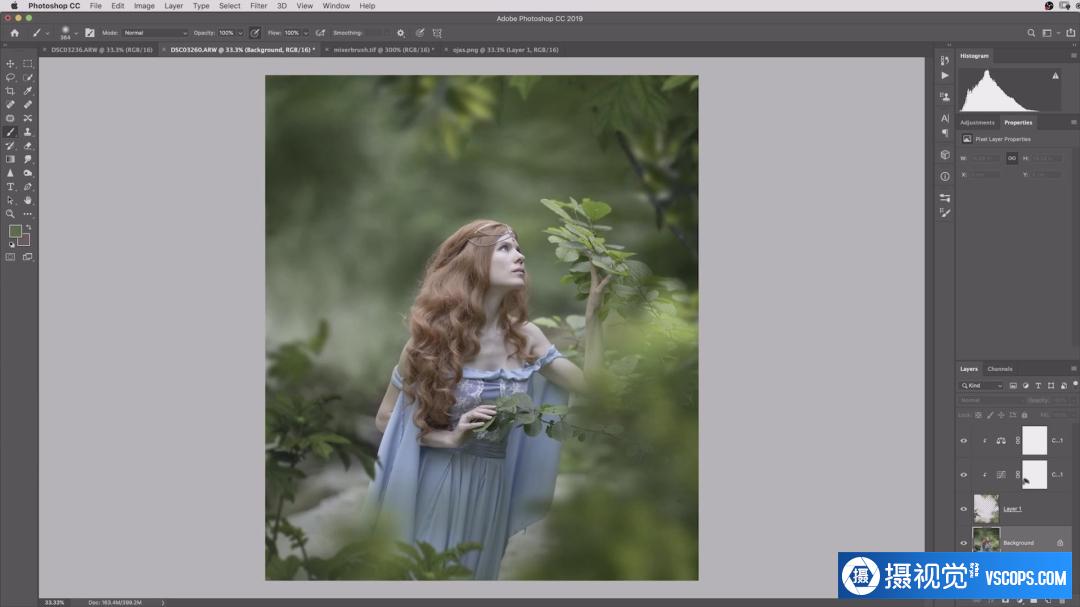This screenshot has height=607, width=1080.
Task: Toggle airbrush build-up effect button
Action: click(320, 32)
